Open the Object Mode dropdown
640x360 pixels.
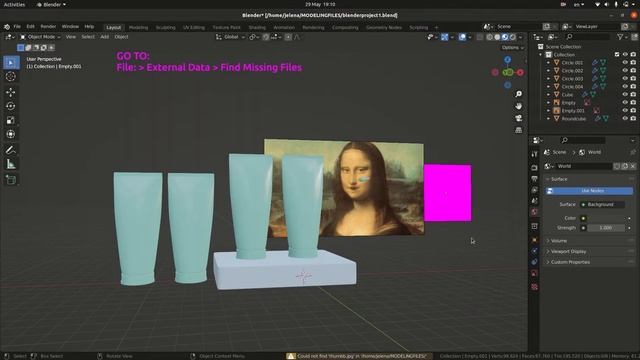(x=40, y=37)
